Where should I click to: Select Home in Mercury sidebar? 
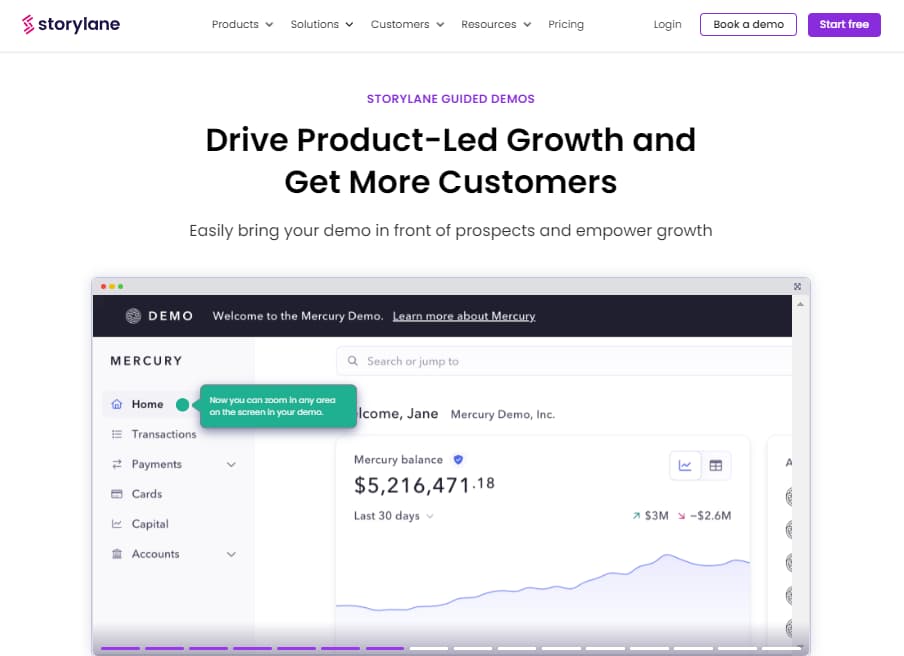147,404
